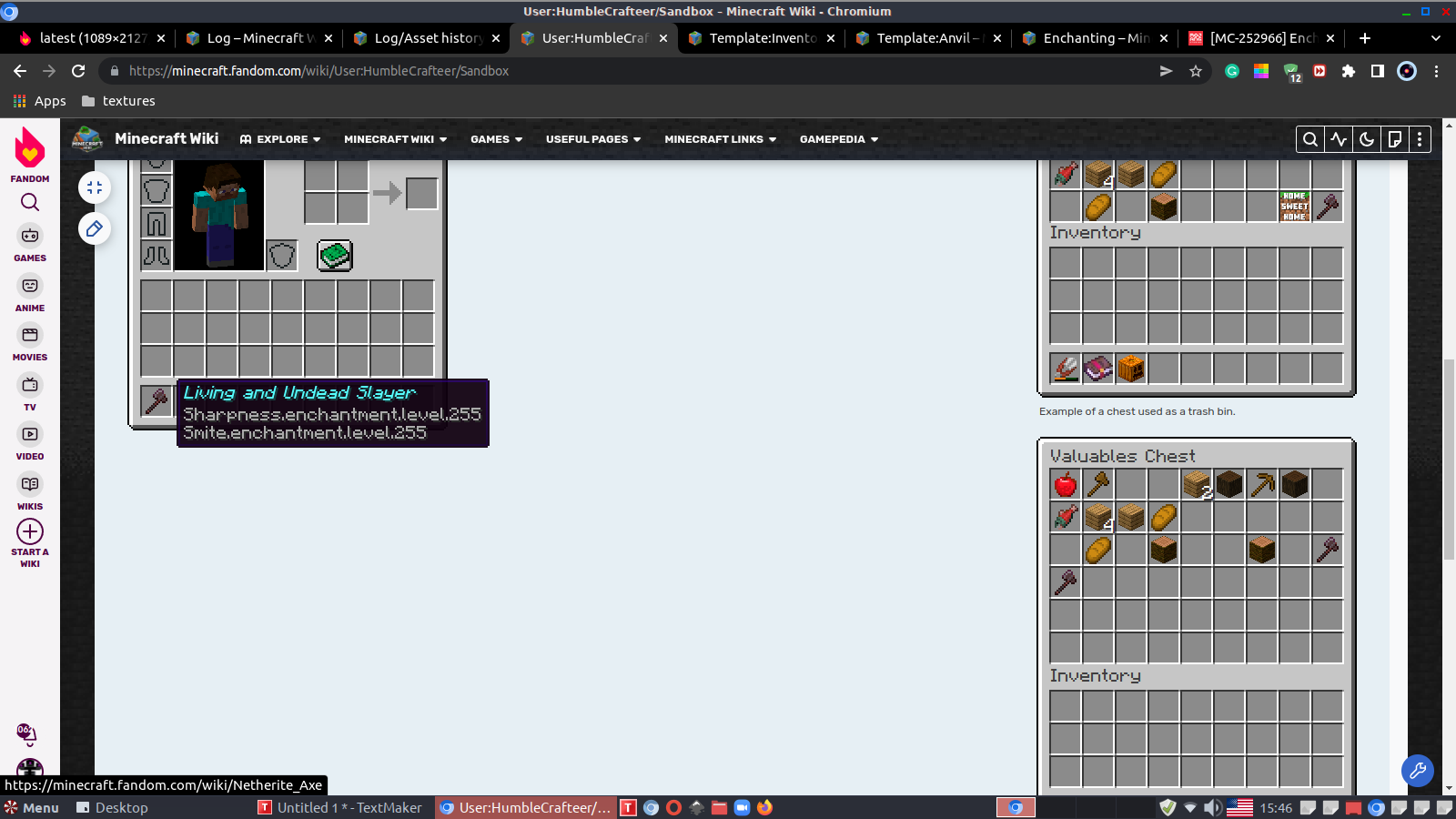Click the netherite axe in the hotbar slot
The image size is (1456, 819).
coord(157,401)
